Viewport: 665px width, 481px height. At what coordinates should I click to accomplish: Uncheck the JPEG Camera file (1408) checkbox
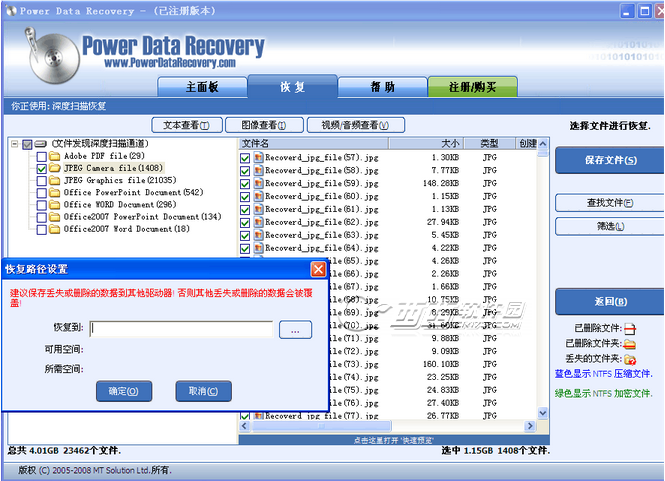42,169
